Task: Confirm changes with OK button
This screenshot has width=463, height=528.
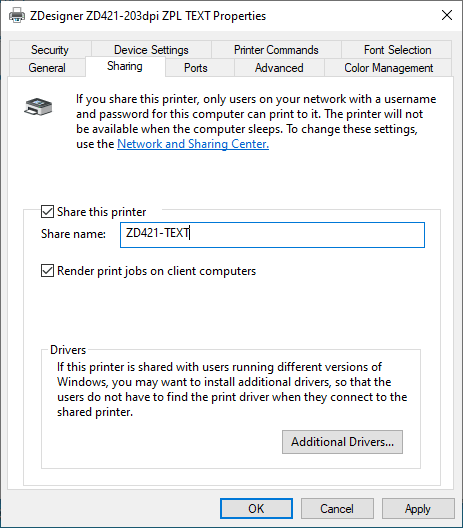Action: pyautogui.click(x=256, y=508)
